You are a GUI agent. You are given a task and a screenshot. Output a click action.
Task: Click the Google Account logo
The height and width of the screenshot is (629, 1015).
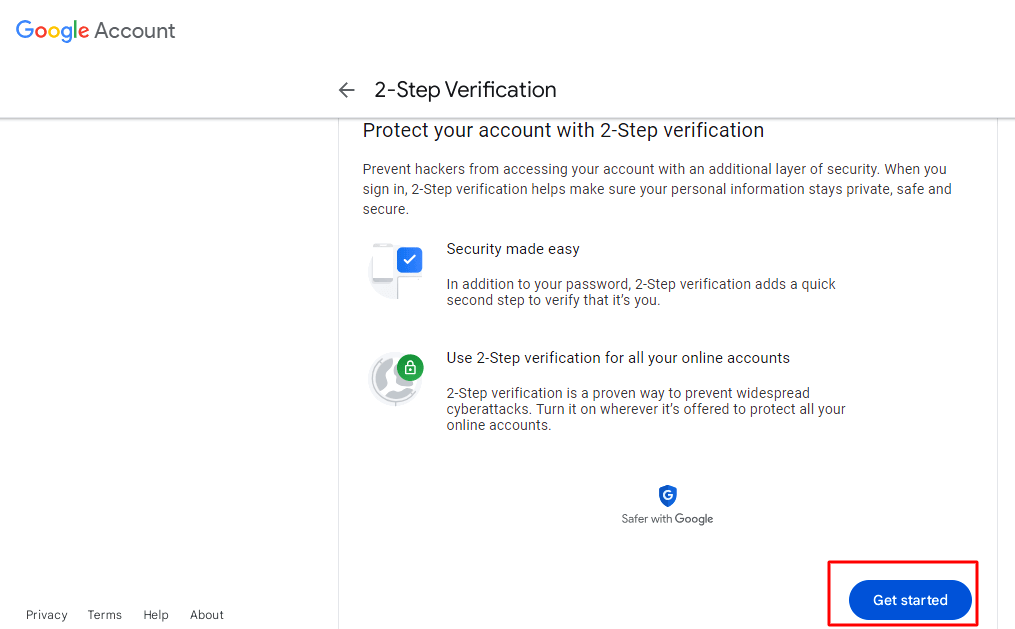(96, 31)
